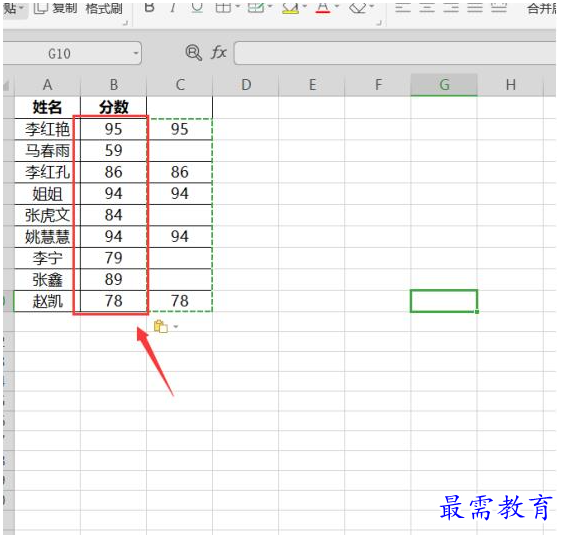Select the cell containing 姚慧慧
The height and width of the screenshot is (539, 561).
[48, 236]
